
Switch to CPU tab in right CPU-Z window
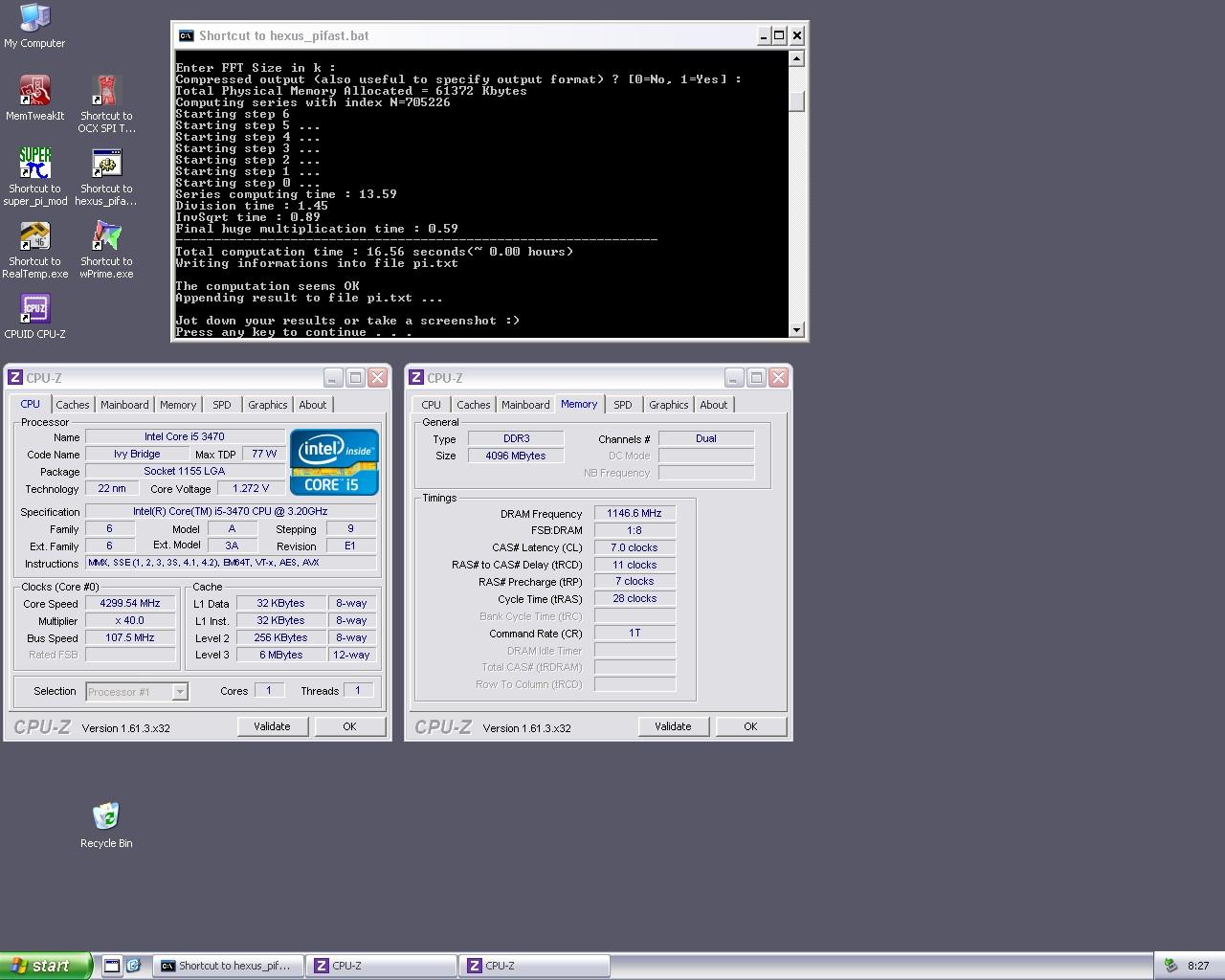point(432,405)
